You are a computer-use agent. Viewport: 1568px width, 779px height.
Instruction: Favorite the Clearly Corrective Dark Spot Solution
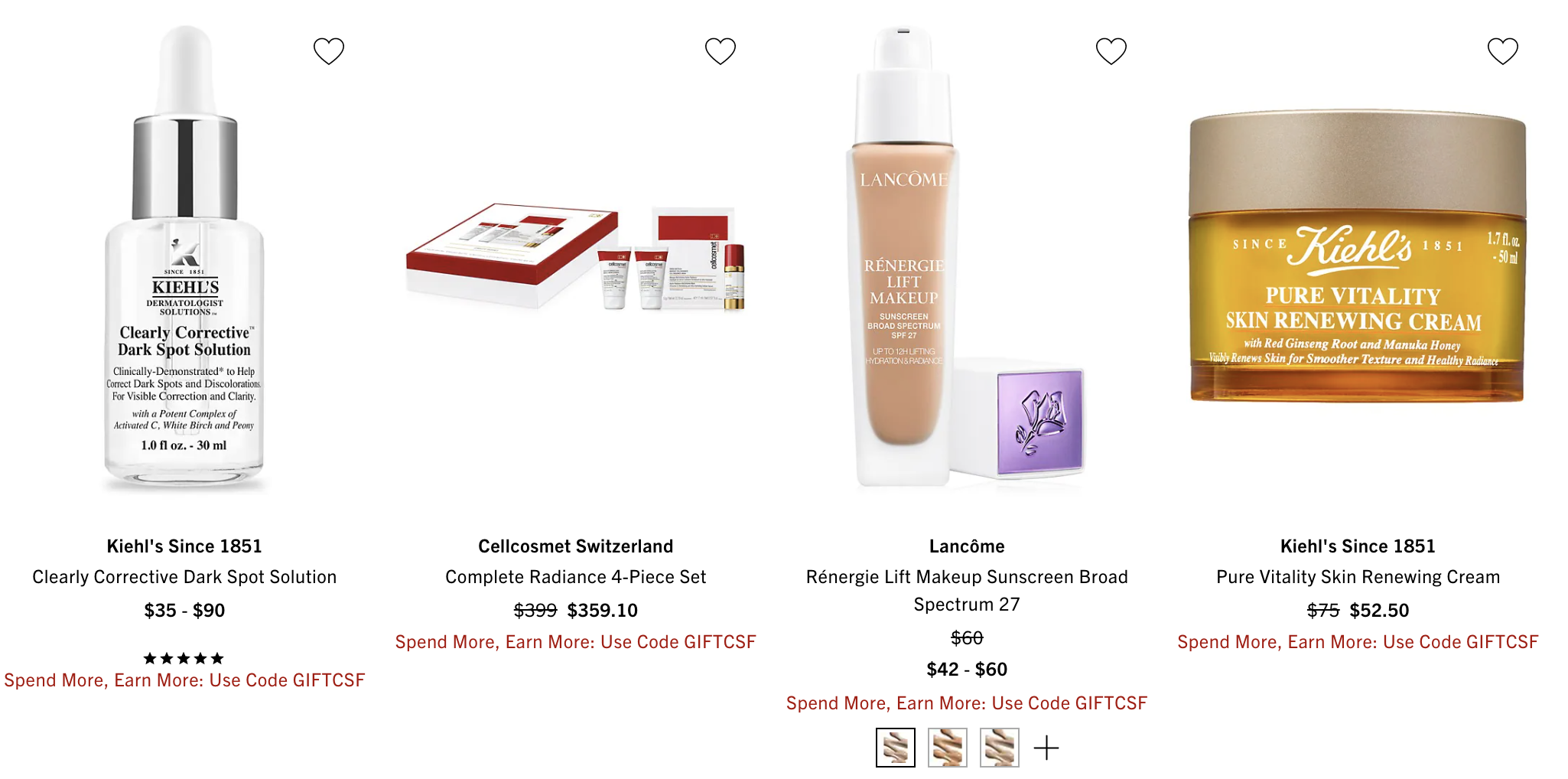tap(329, 51)
